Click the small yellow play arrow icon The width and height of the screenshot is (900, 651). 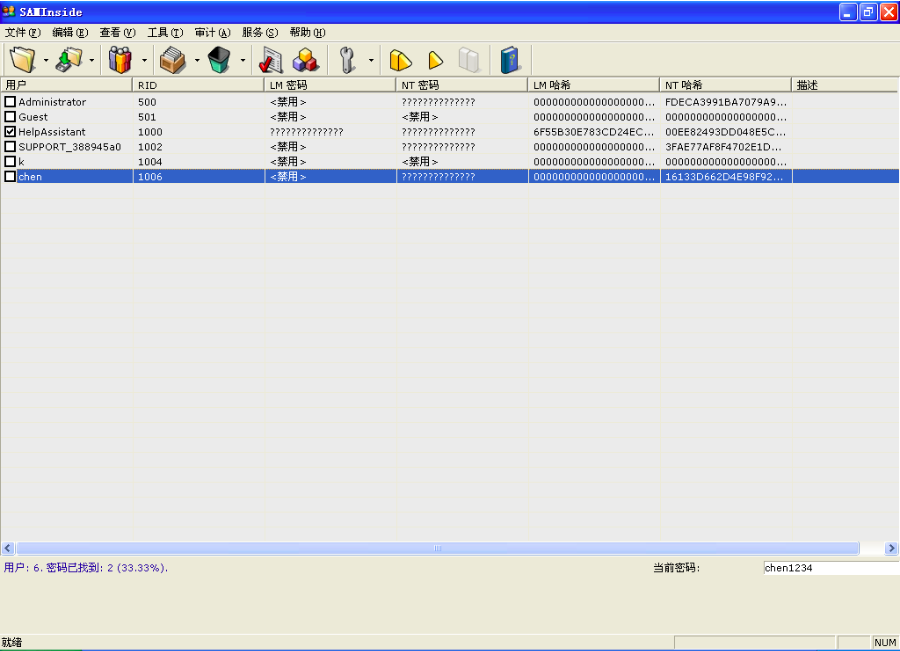click(x=436, y=60)
